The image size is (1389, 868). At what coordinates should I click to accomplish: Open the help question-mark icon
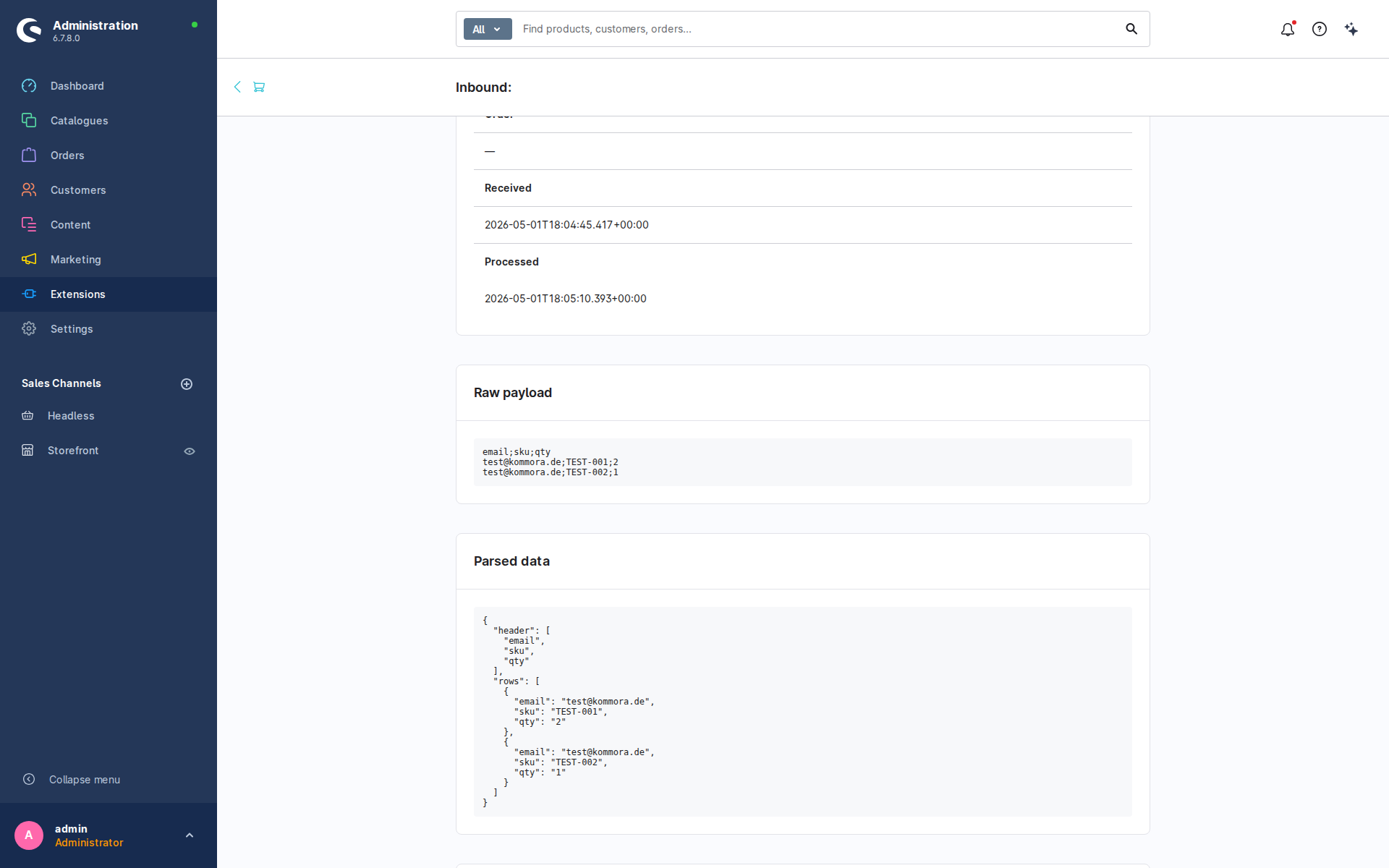coord(1320,29)
